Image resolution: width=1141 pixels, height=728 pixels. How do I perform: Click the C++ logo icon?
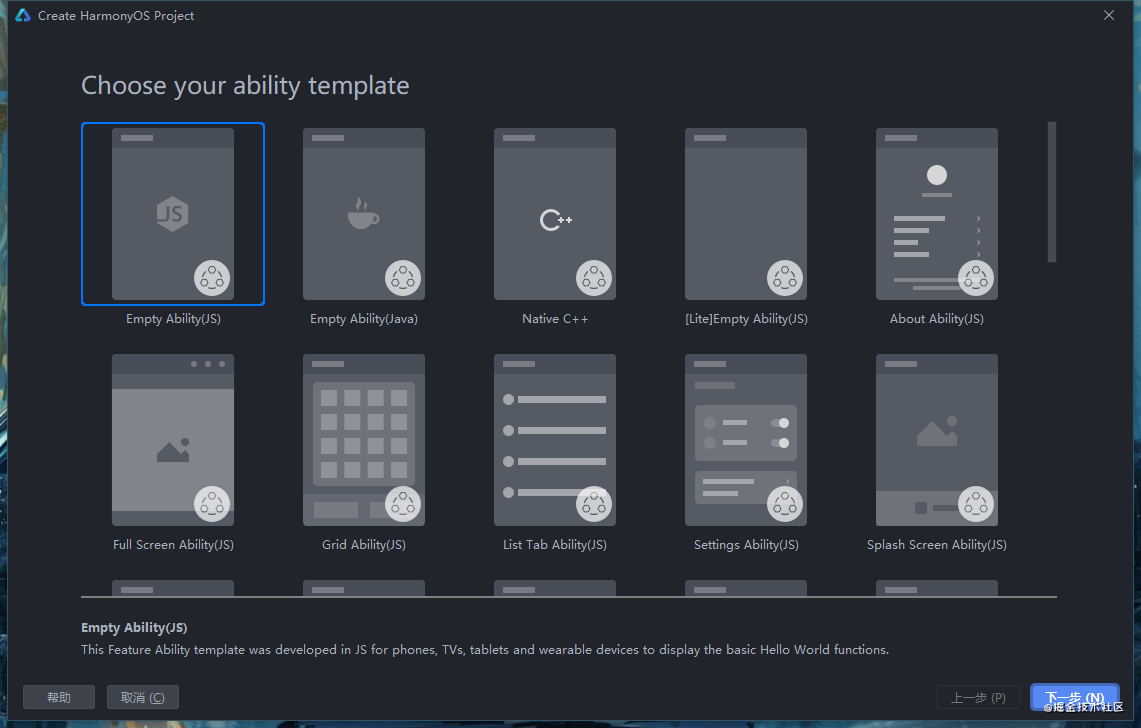(556, 220)
